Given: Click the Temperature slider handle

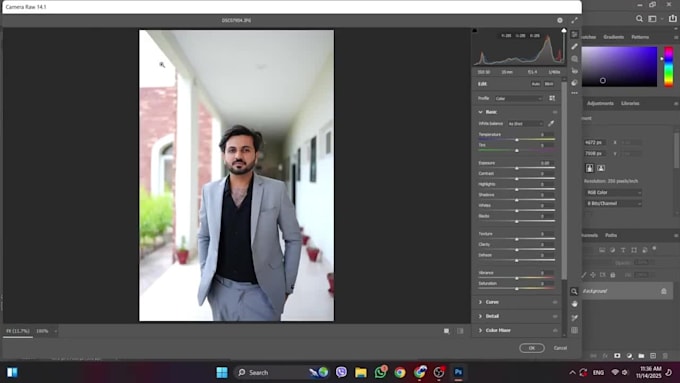Looking at the screenshot, I should [x=517, y=140].
